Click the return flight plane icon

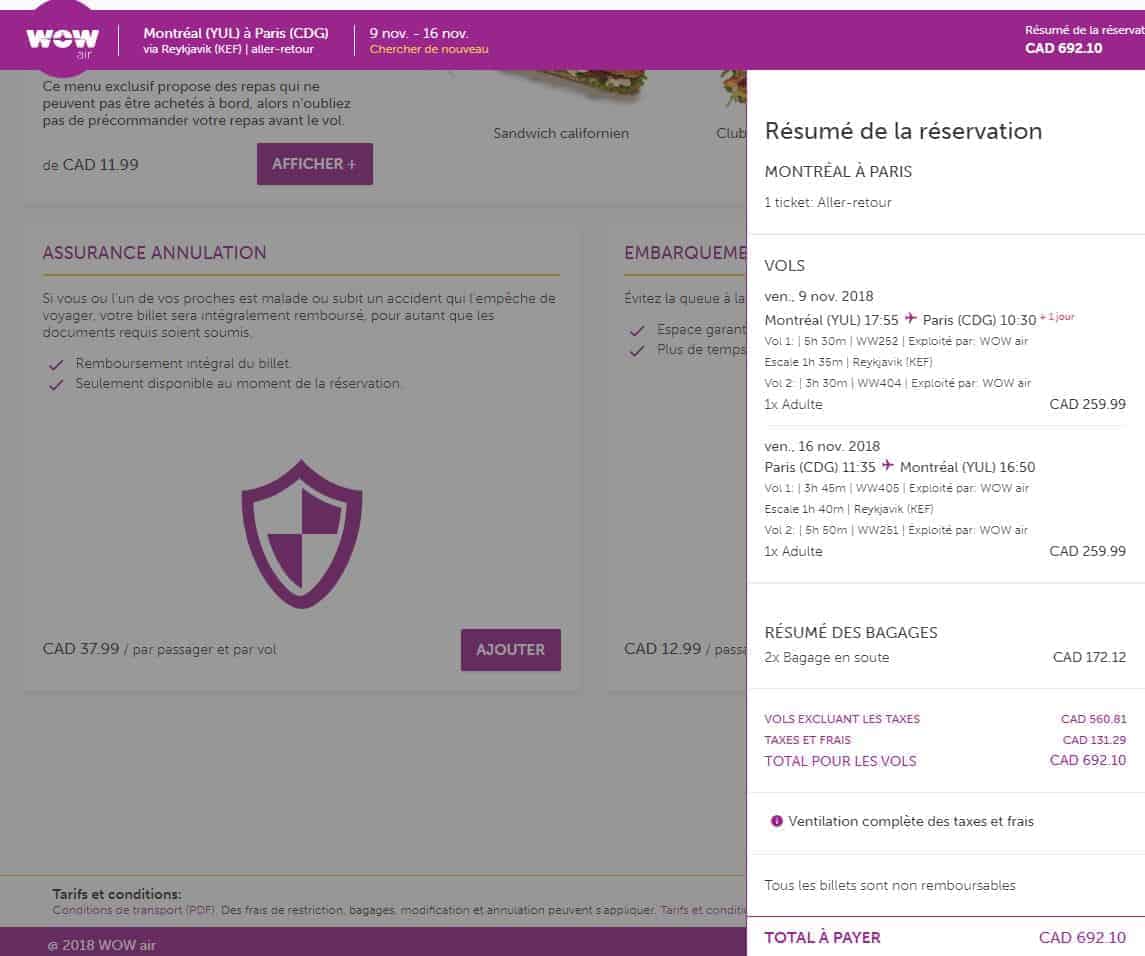[x=887, y=466]
